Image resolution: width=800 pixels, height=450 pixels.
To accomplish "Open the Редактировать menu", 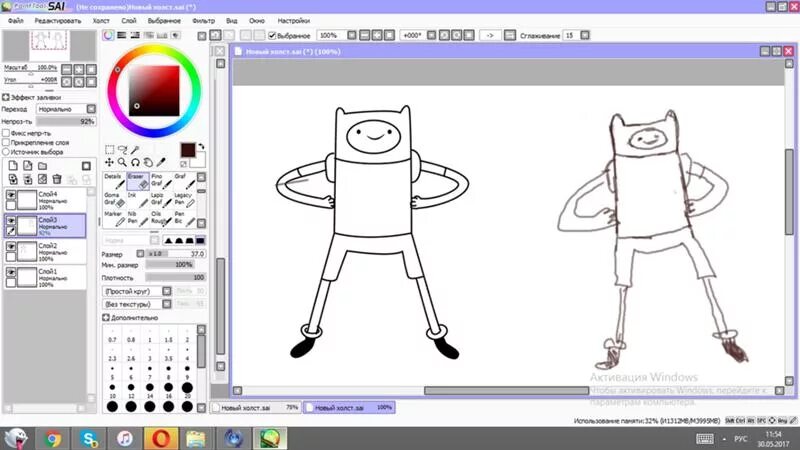I will [58, 21].
